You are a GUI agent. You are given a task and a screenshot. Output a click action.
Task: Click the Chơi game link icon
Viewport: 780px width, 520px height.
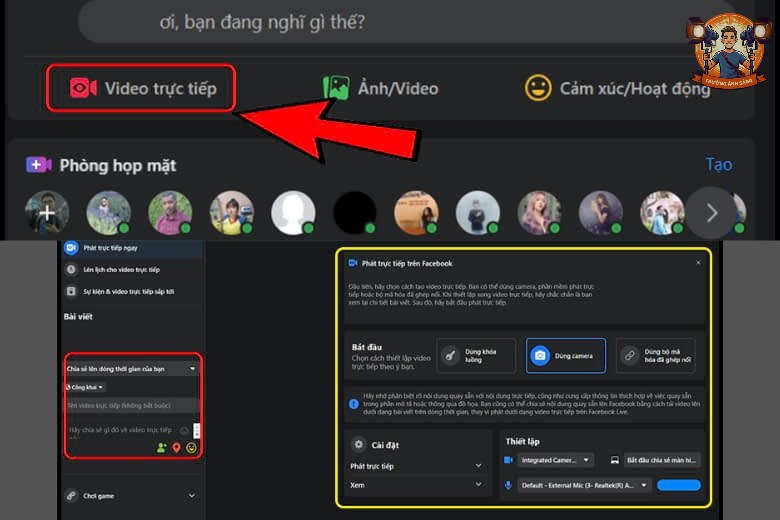click(x=71, y=496)
